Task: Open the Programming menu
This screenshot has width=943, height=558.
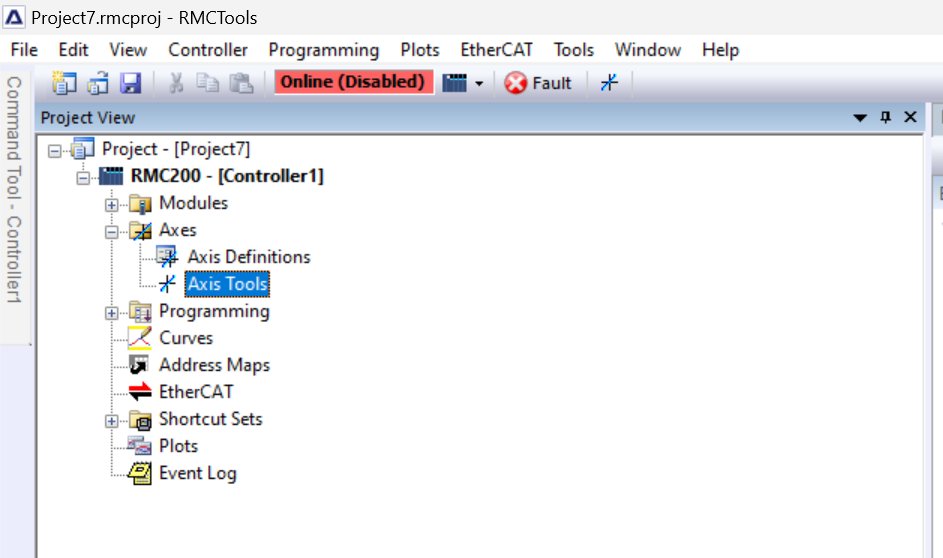Action: [324, 50]
